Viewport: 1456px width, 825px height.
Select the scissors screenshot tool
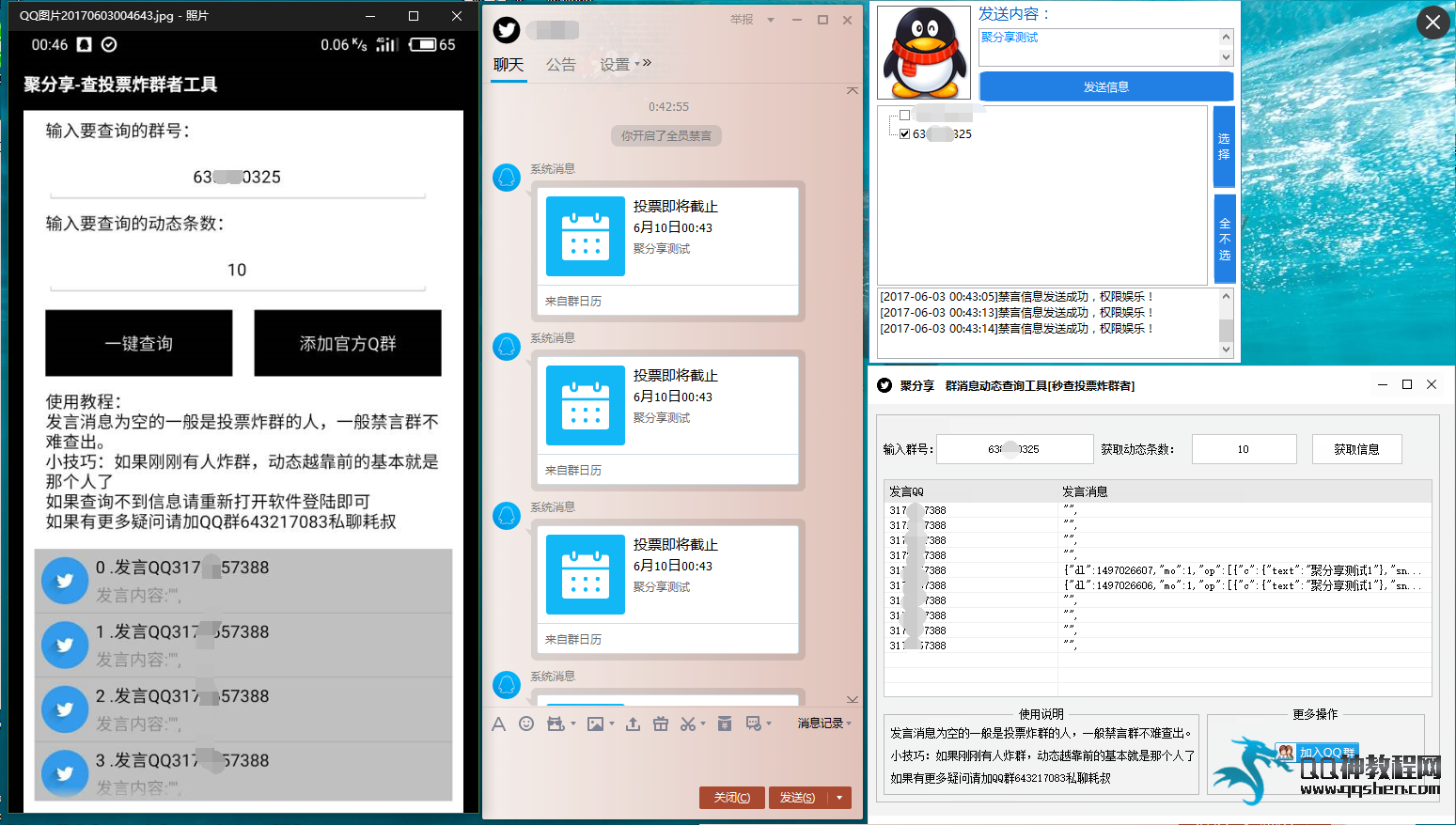click(x=688, y=724)
